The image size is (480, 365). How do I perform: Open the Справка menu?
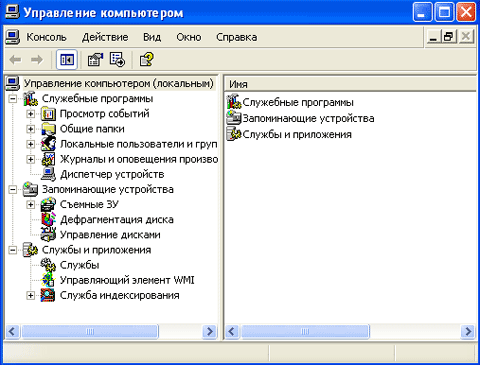(236, 37)
